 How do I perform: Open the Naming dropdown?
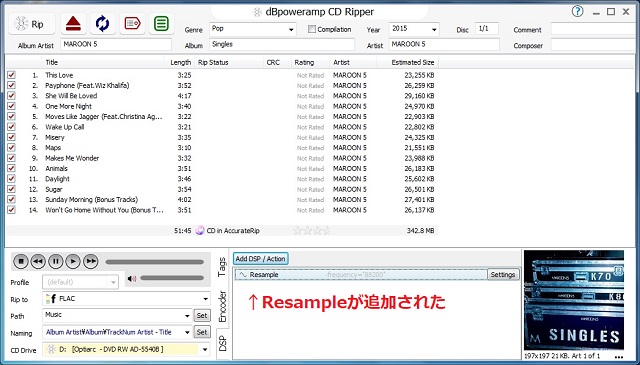coord(187,332)
